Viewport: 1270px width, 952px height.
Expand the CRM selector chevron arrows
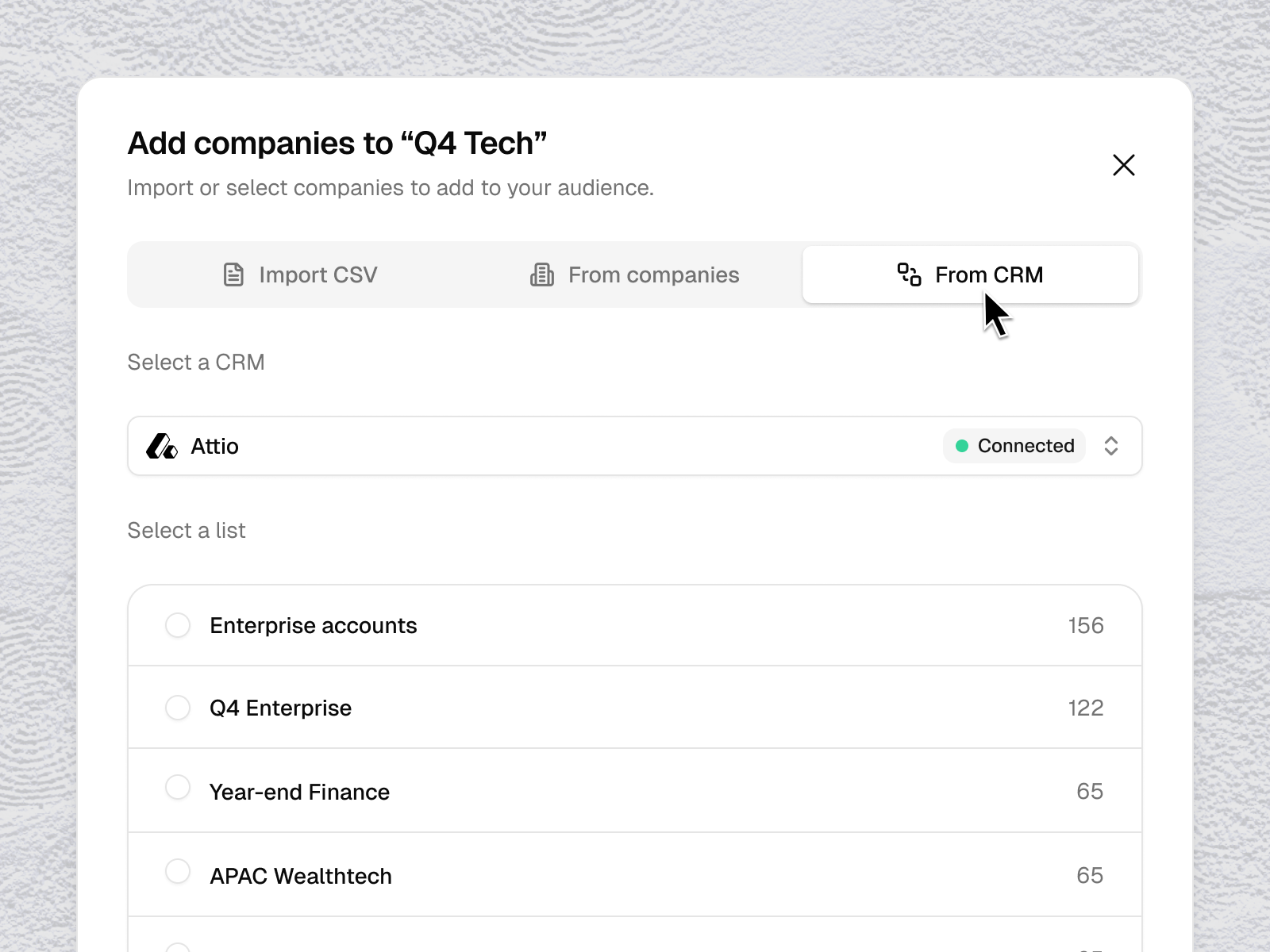1111,446
